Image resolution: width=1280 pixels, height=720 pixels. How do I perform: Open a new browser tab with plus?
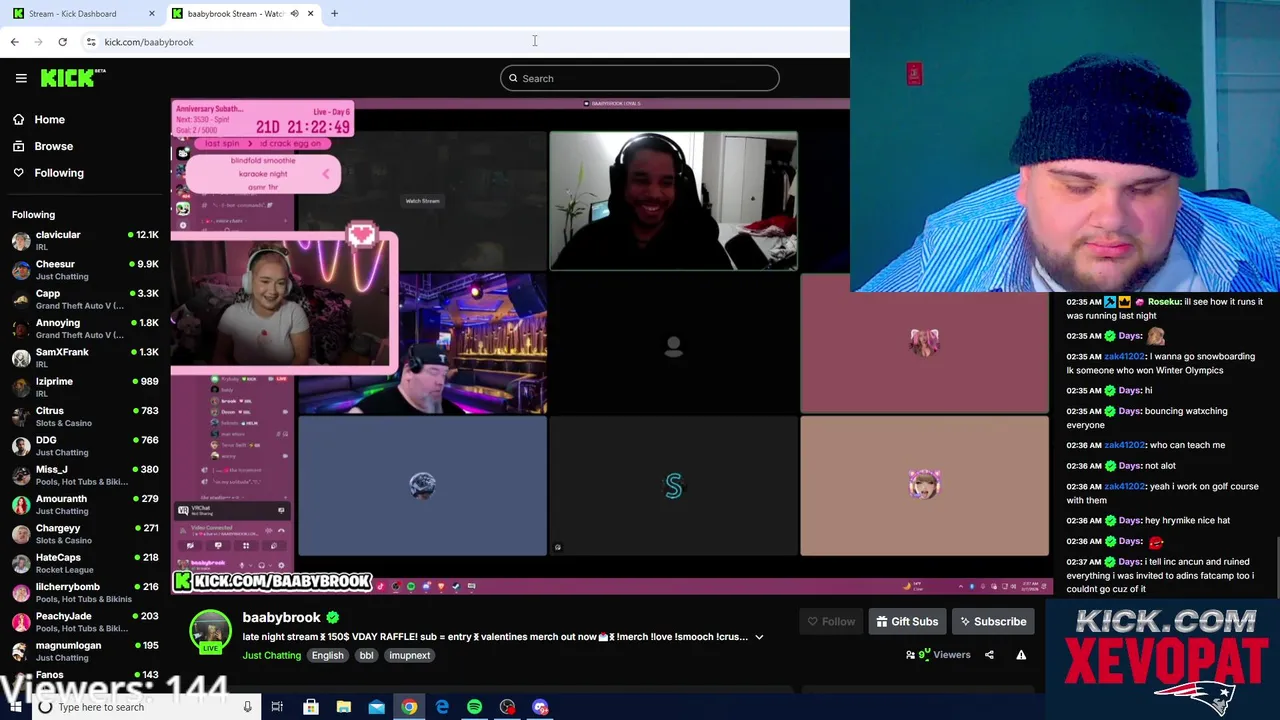tap(334, 14)
